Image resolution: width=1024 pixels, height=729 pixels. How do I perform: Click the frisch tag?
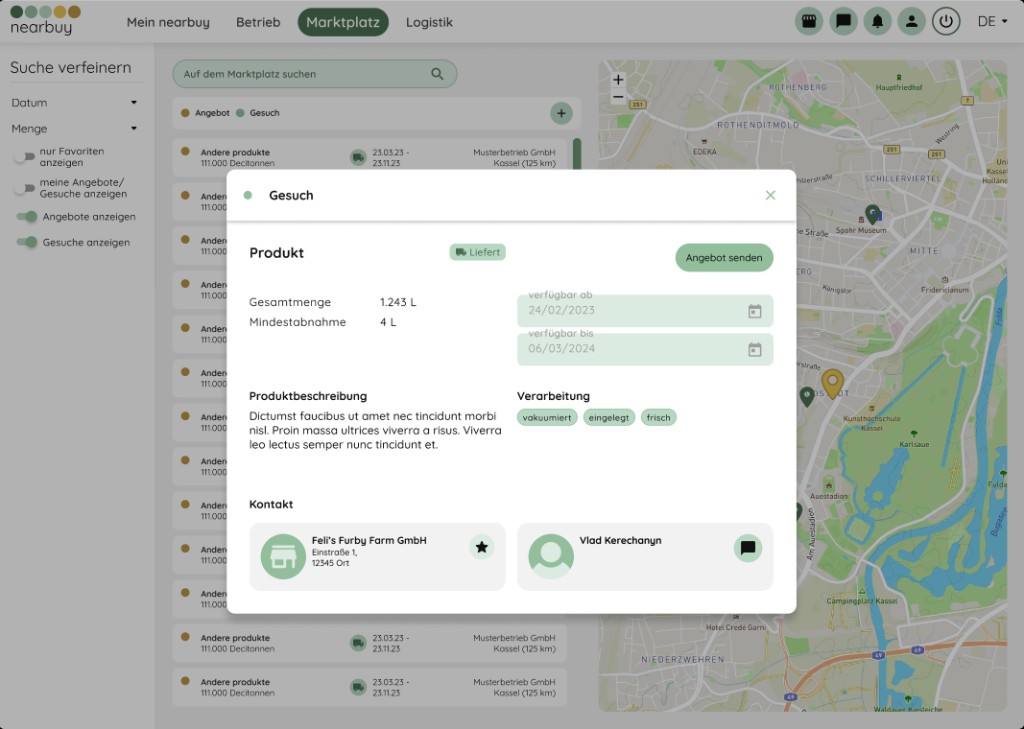pos(658,417)
